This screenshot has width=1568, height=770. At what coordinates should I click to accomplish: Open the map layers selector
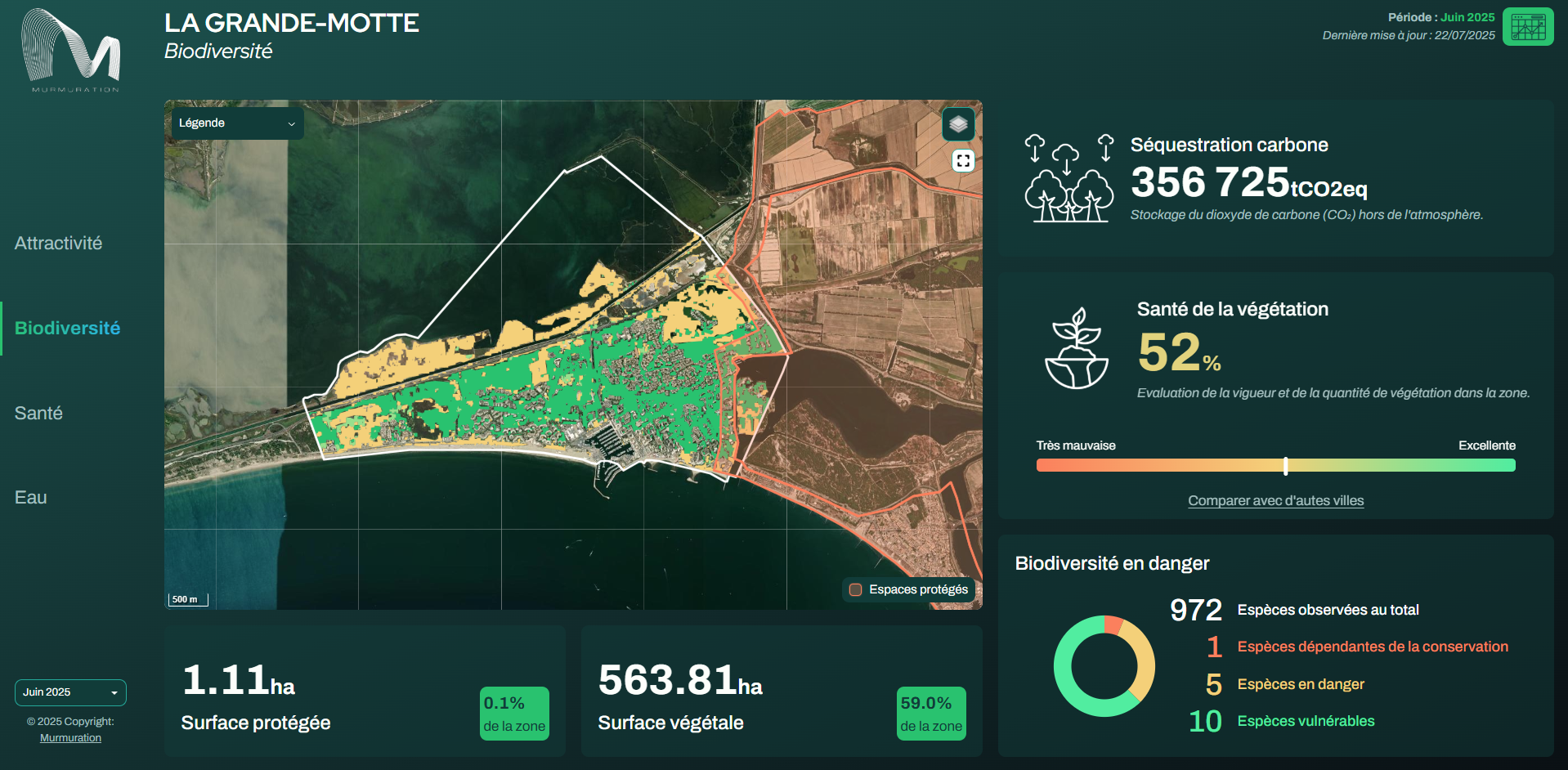(x=958, y=124)
